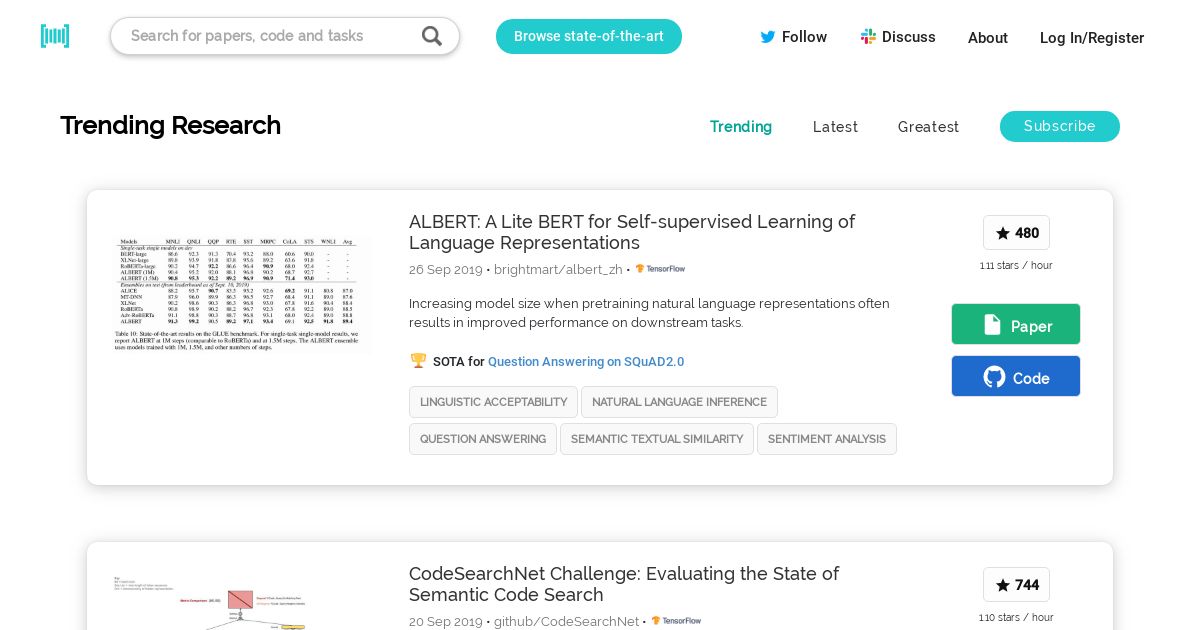This screenshot has height=630, width=1200.
Task: Subscribe to trending research
Action: (x=1060, y=126)
